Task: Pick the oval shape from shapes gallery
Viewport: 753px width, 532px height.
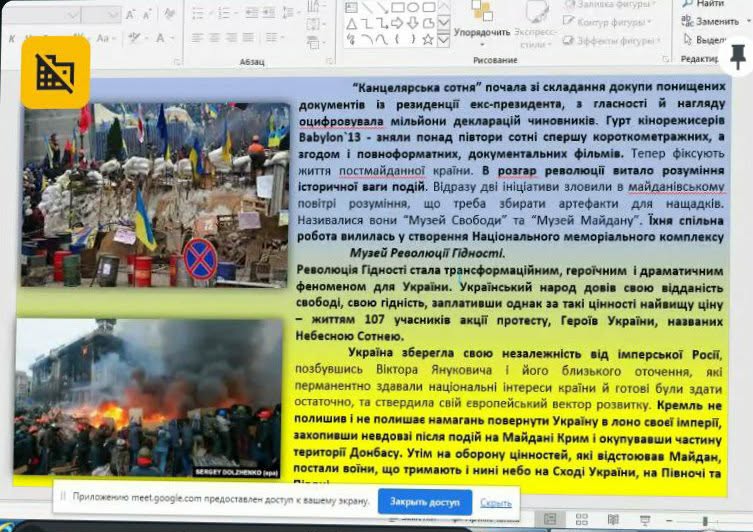Action: (x=412, y=7)
